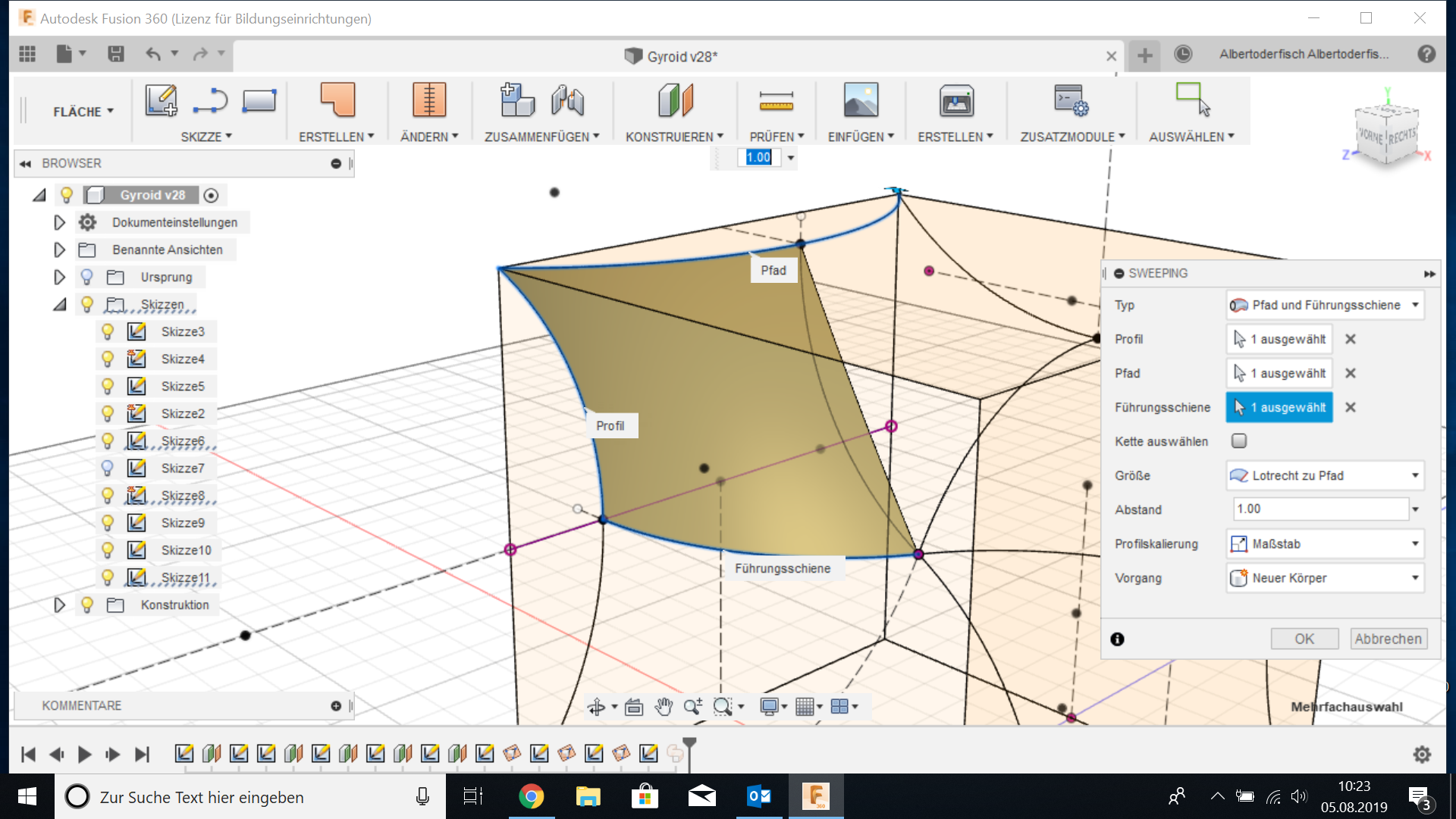Click the Save icon in the top bar
1456x819 pixels.
click(x=115, y=54)
